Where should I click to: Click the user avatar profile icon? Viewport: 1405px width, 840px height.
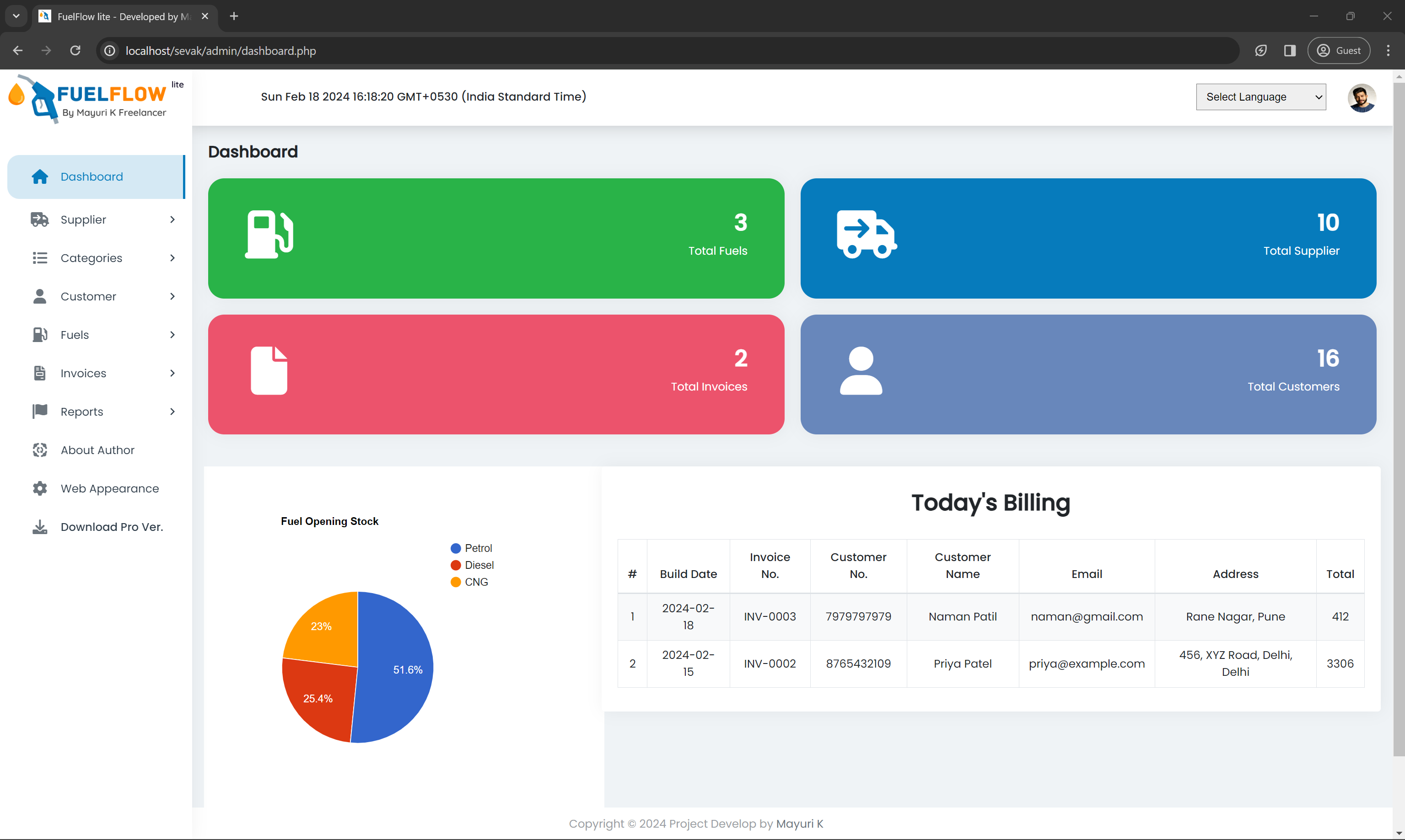tap(1362, 96)
